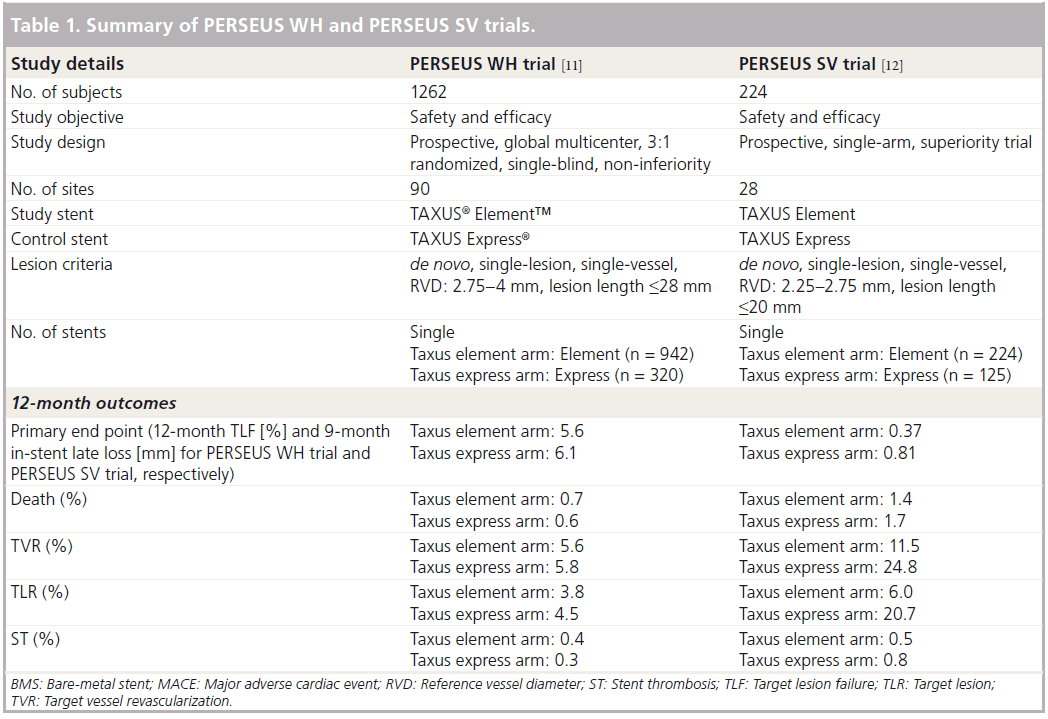This screenshot has height=719, width=1048.
Task: Click the 'No. of subjects' value 1262
Action: click(x=428, y=92)
